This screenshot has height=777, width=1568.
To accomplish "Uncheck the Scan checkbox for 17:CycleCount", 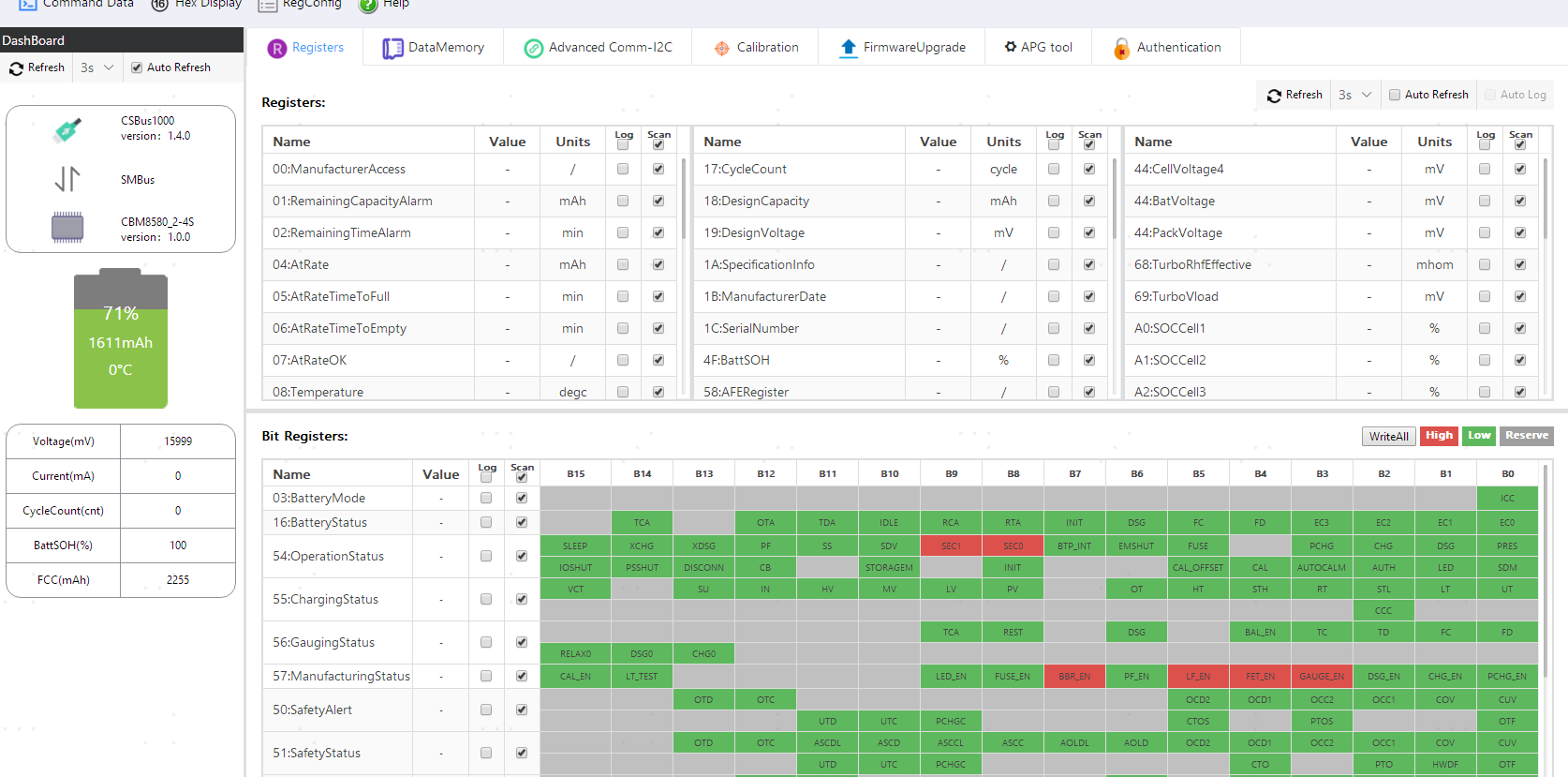I will [1089, 170].
